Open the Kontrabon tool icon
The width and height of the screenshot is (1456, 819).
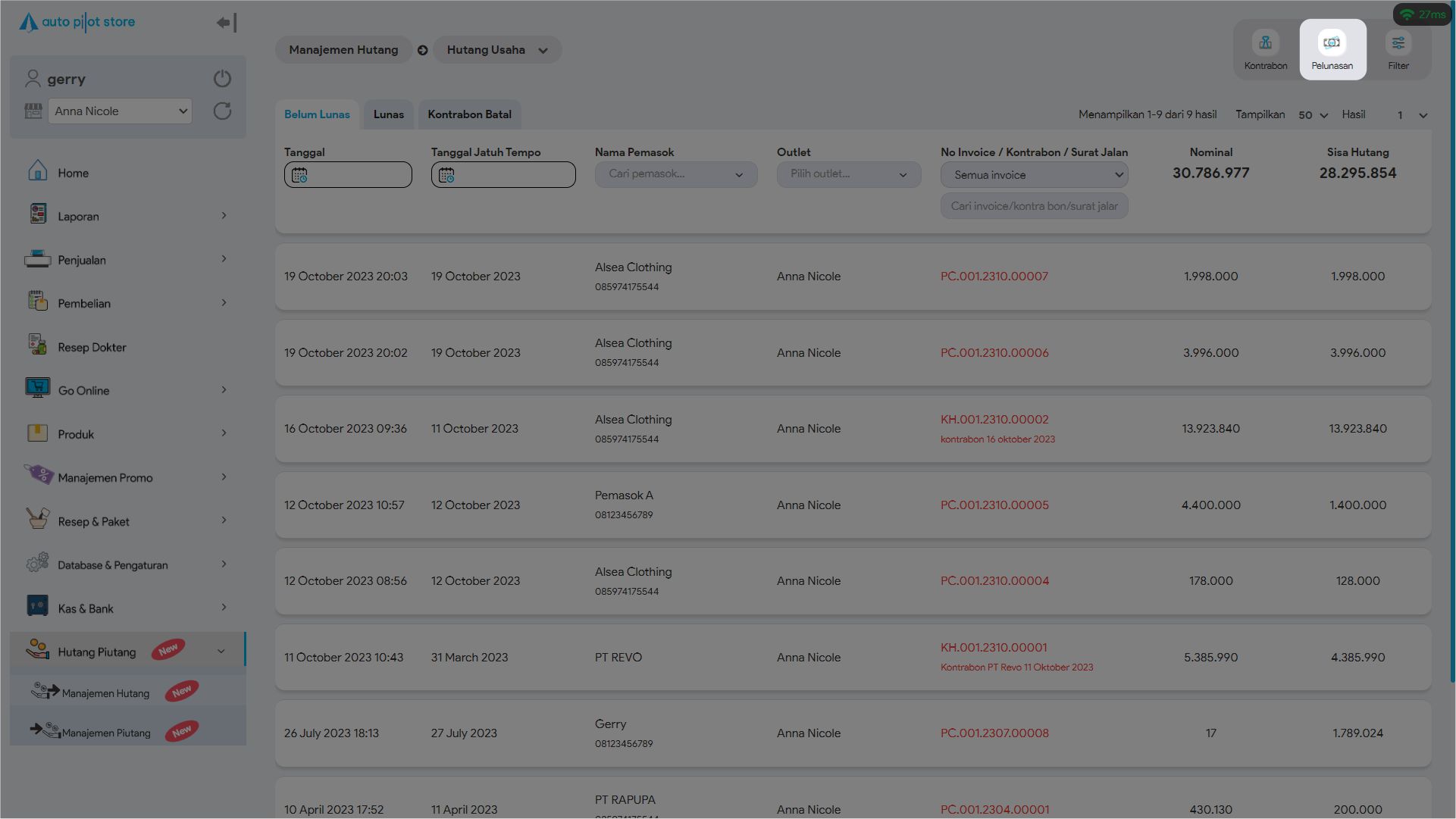coord(1265,43)
